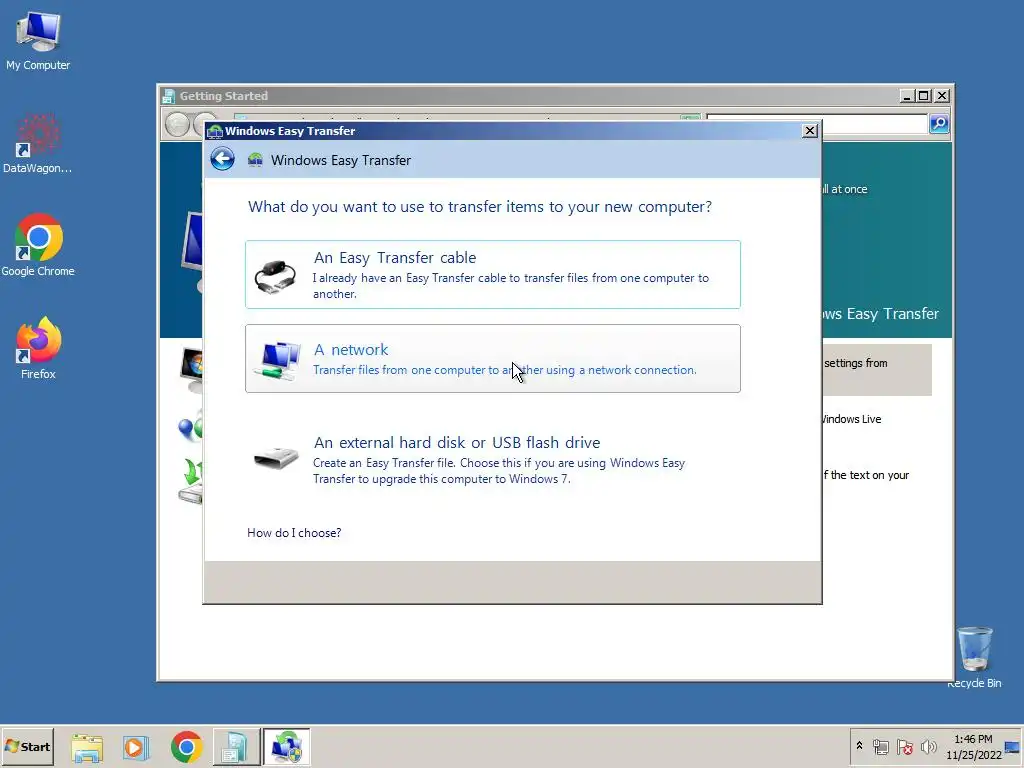1024x768 pixels.
Task: Open the Recycle Bin
Action: point(974,657)
